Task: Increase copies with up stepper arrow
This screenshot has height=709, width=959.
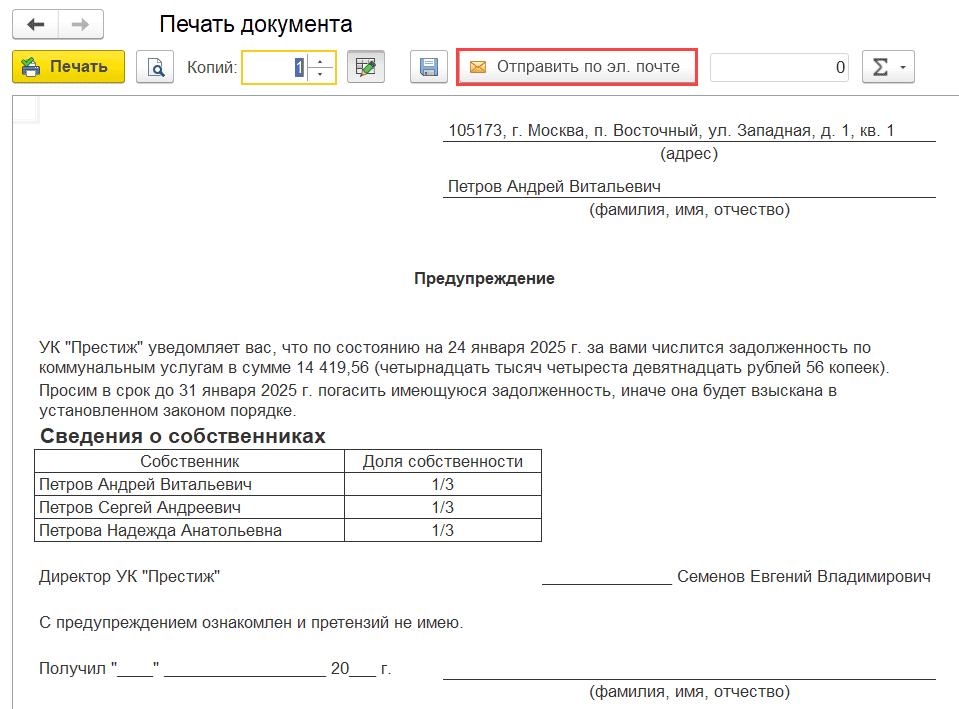Action: [321, 60]
